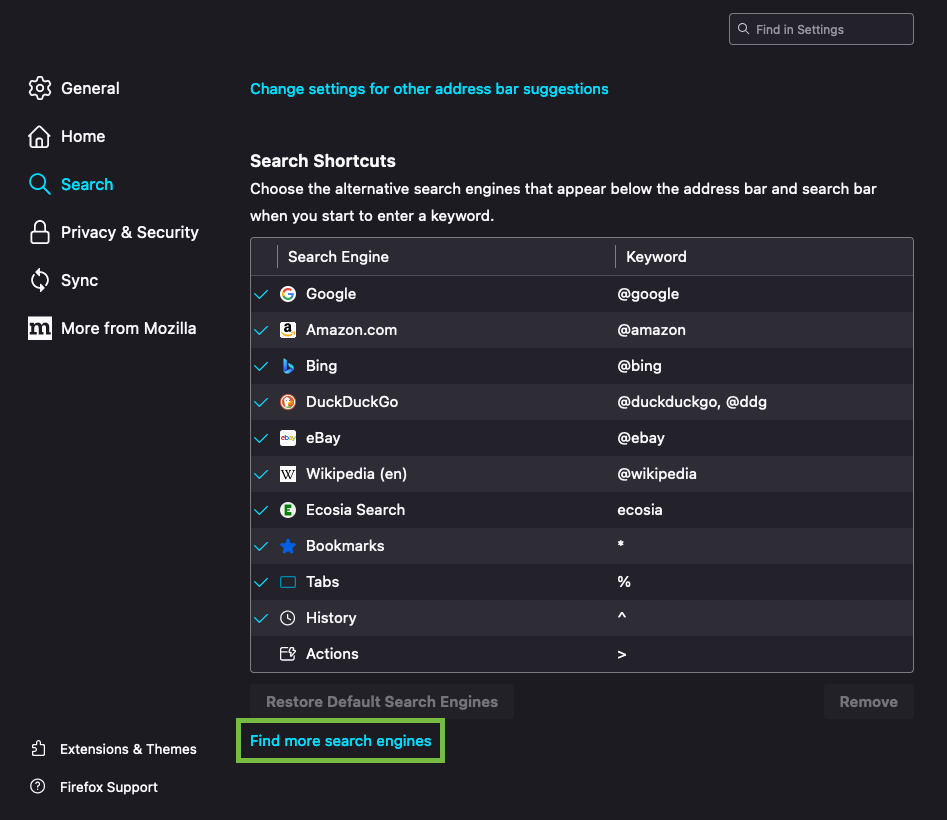
Task: Click the Google logo icon in the table
Action: [288, 294]
